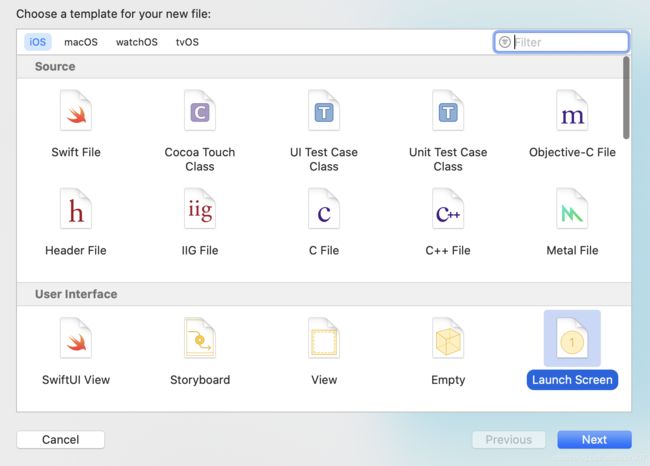This screenshot has height=466, width=650.
Task: Choose the View template icon
Action: click(x=324, y=338)
